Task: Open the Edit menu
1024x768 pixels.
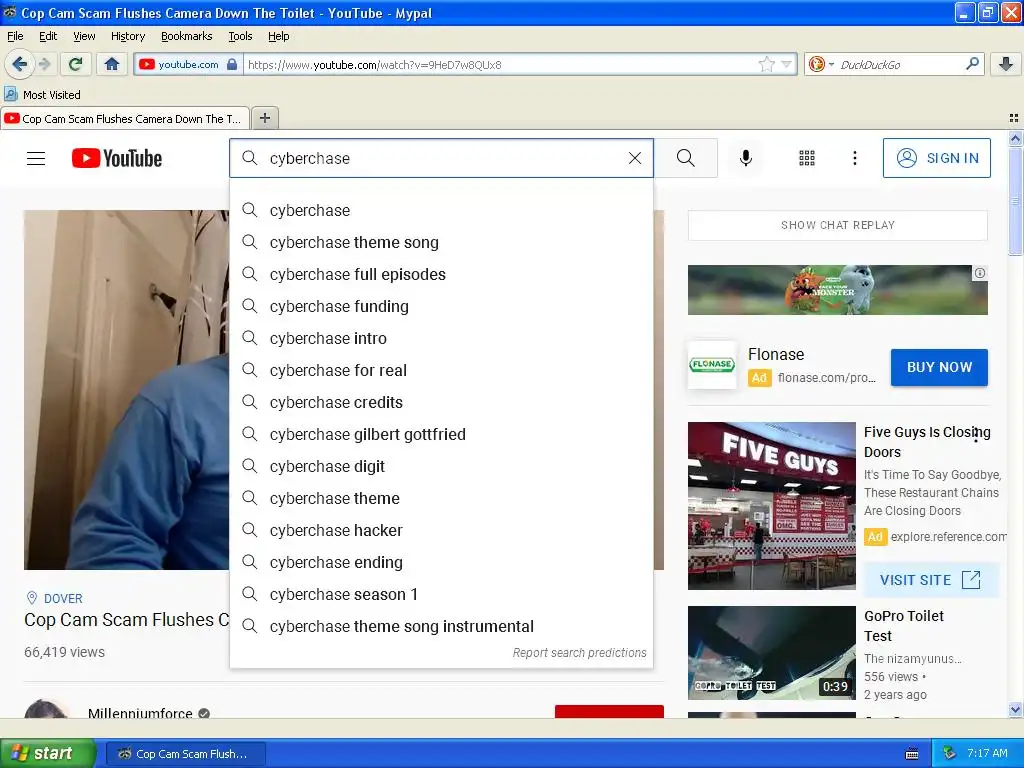Action: 48,36
